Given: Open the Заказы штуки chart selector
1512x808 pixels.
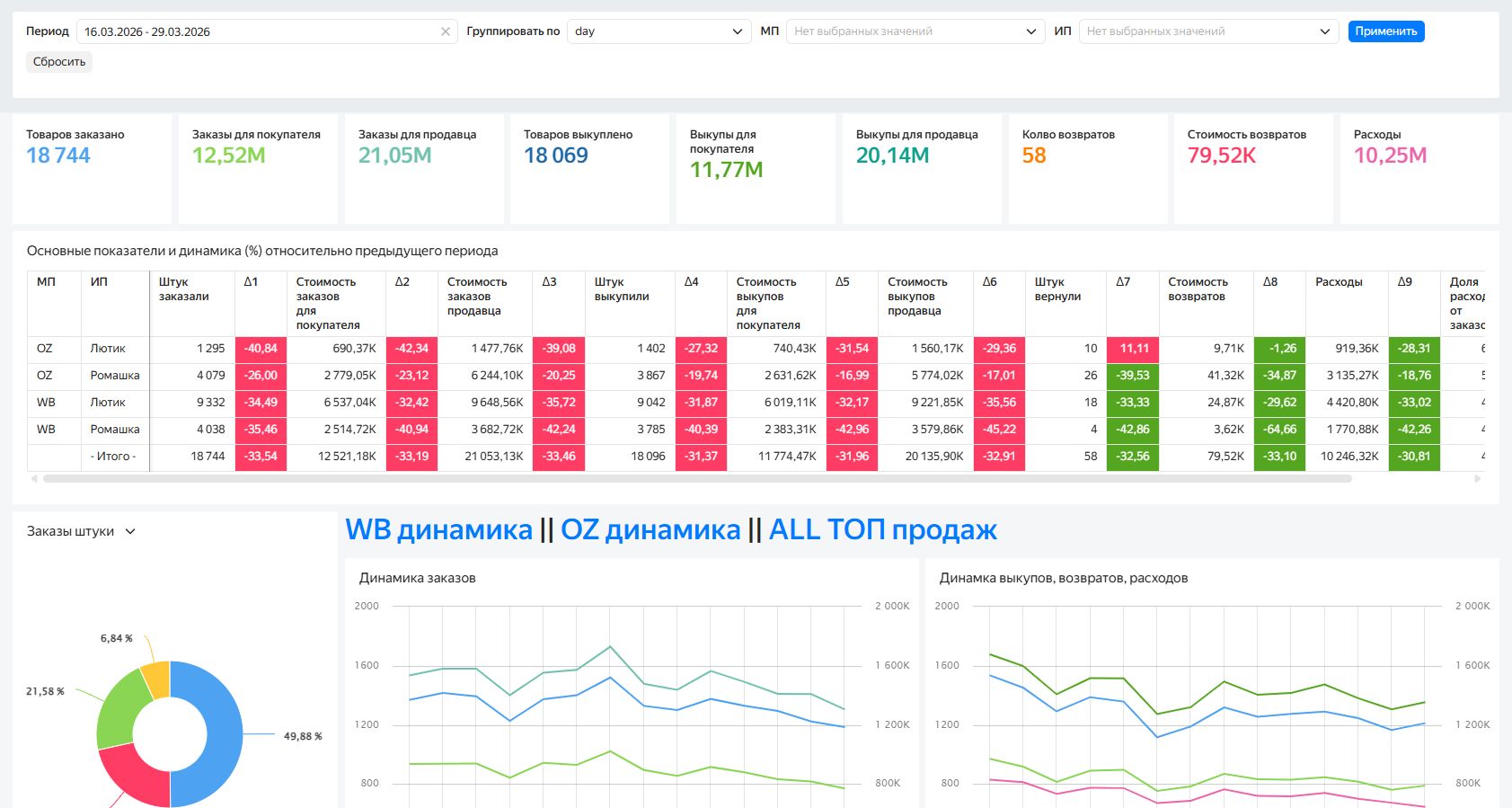Looking at the screenshot, I should tap(81, 531).
